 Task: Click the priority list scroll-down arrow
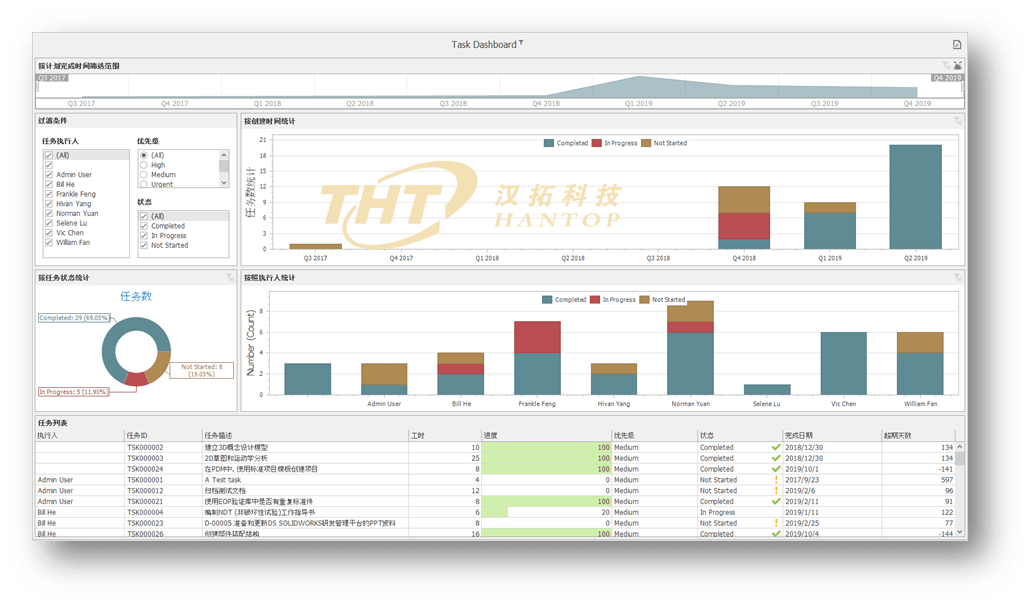[x=224, y=182]
